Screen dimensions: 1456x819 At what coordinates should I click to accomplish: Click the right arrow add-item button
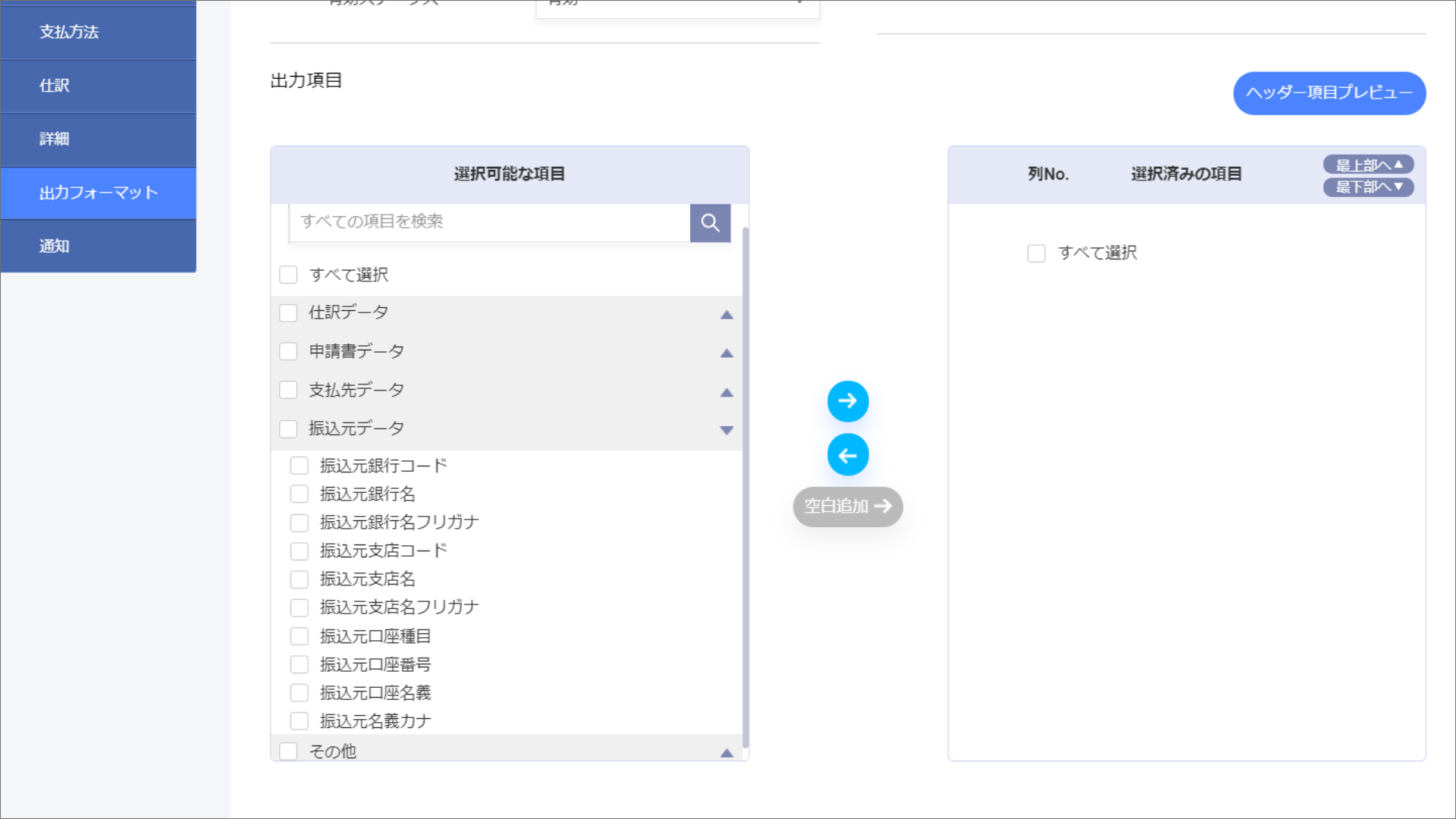pyautogui.click(x=848, y=401)
